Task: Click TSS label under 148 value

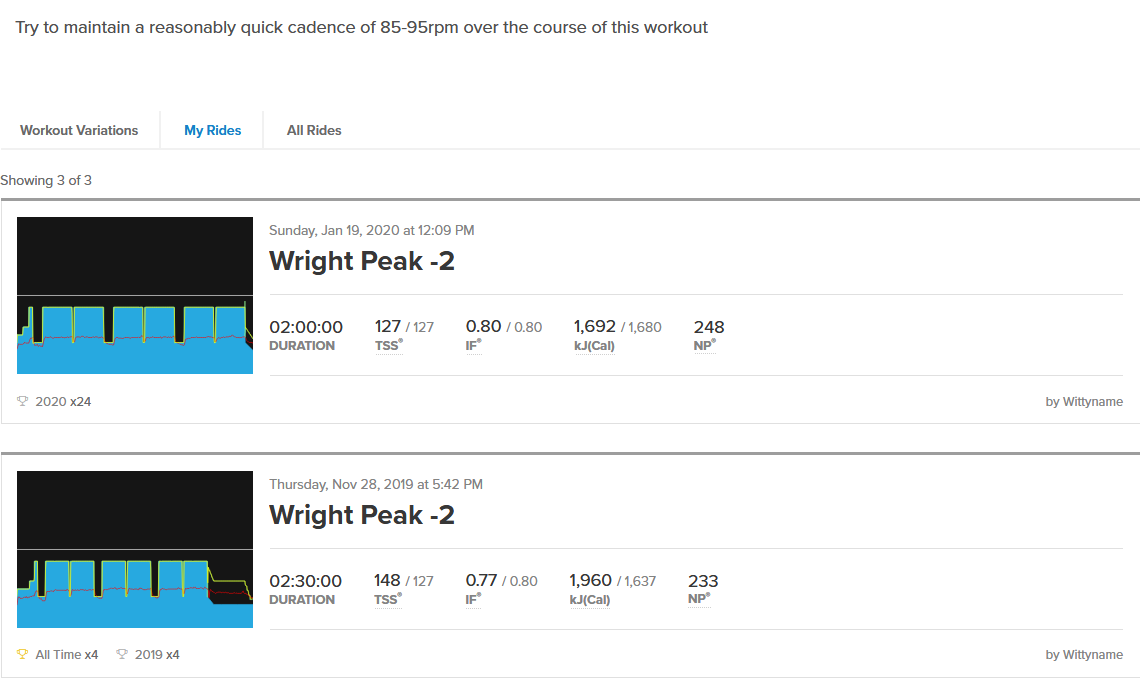Action: (x=388, y=600)
